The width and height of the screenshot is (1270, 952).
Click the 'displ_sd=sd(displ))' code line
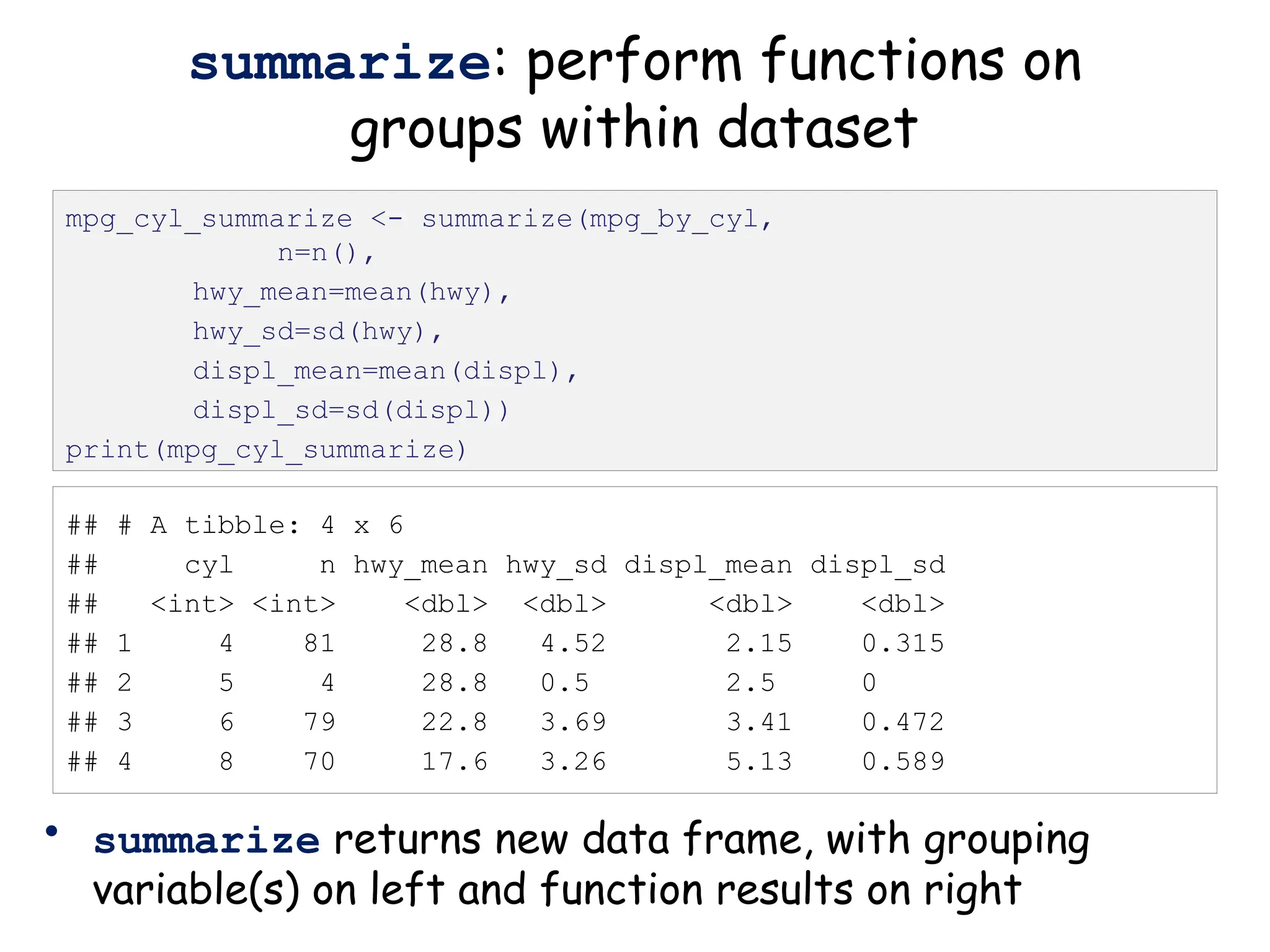click(x=351, y=410)
